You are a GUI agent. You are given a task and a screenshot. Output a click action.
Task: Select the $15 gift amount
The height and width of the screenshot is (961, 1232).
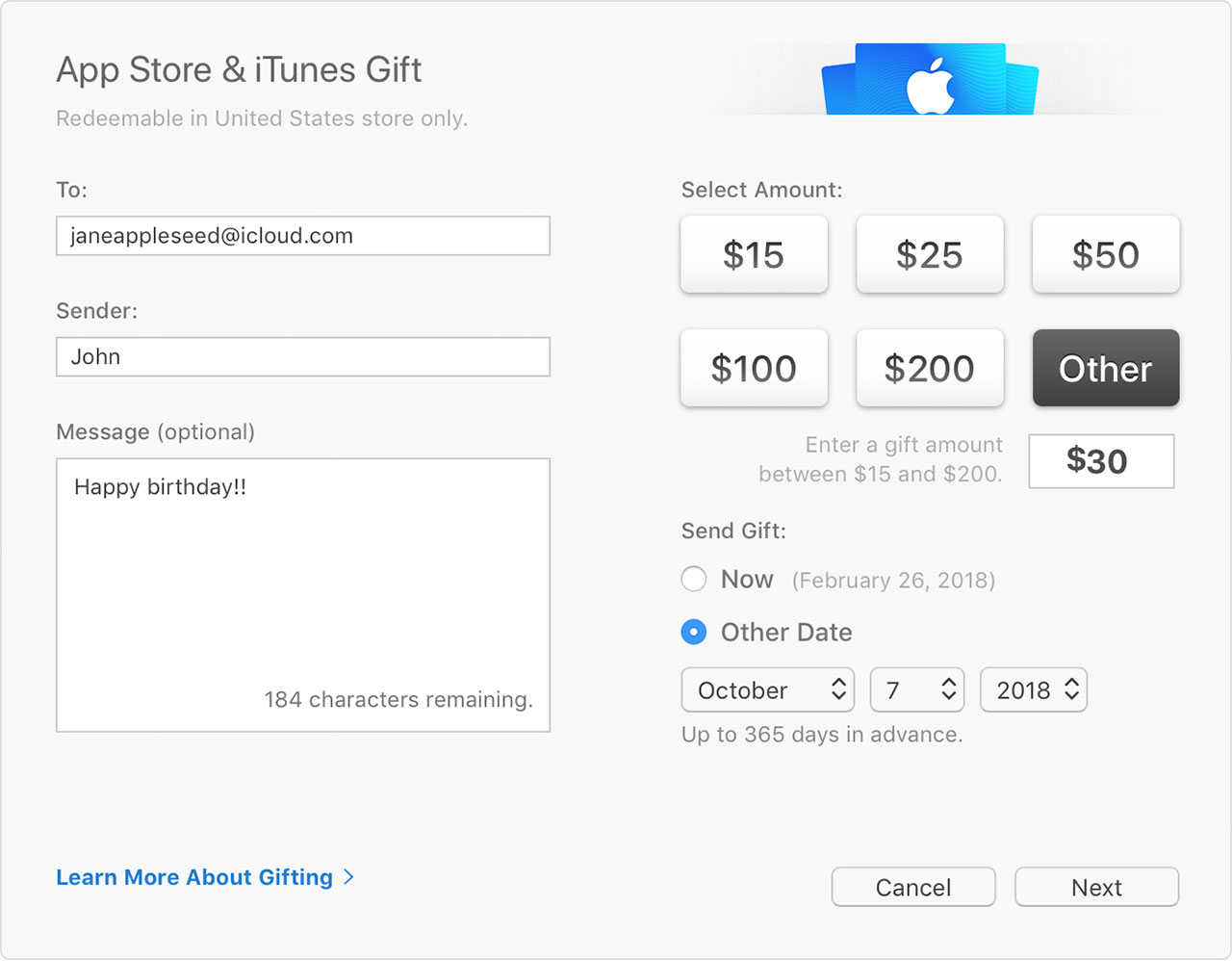point(754,254)
